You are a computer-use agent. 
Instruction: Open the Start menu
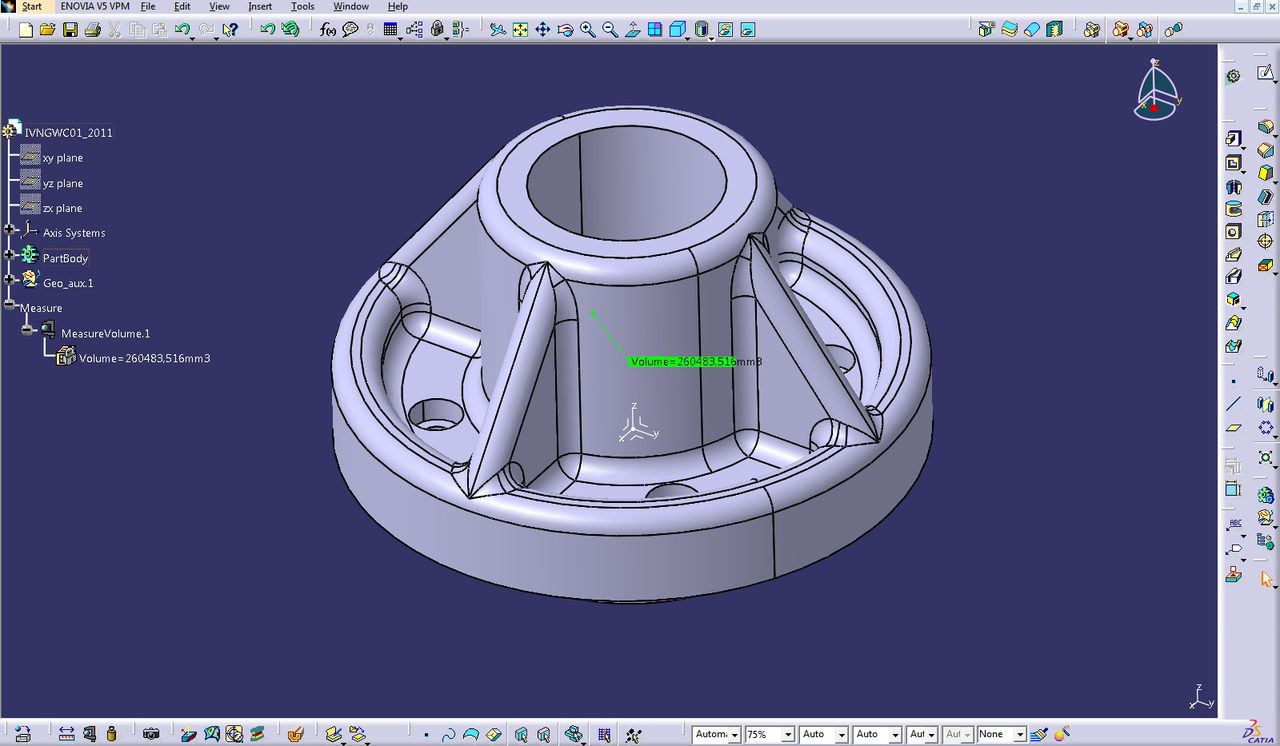click(x=32, y=6)
